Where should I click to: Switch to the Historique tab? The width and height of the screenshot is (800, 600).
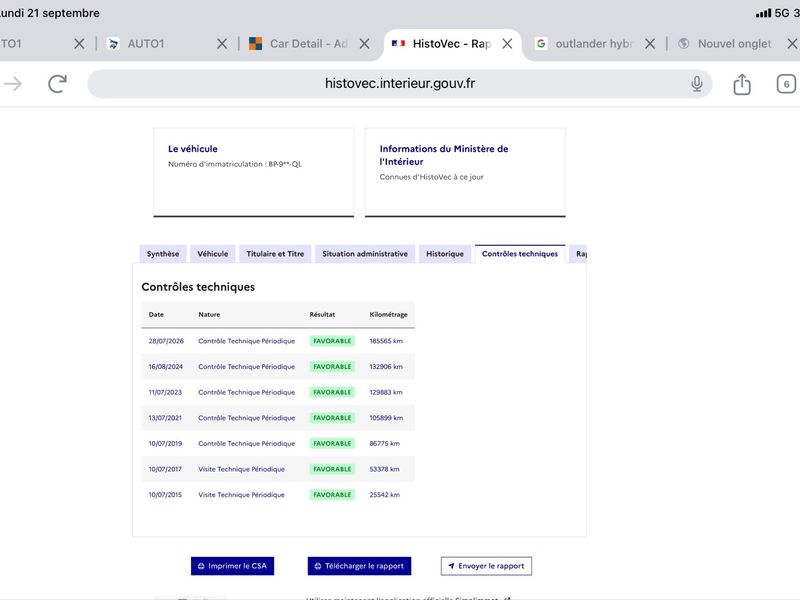click(445, 254)
